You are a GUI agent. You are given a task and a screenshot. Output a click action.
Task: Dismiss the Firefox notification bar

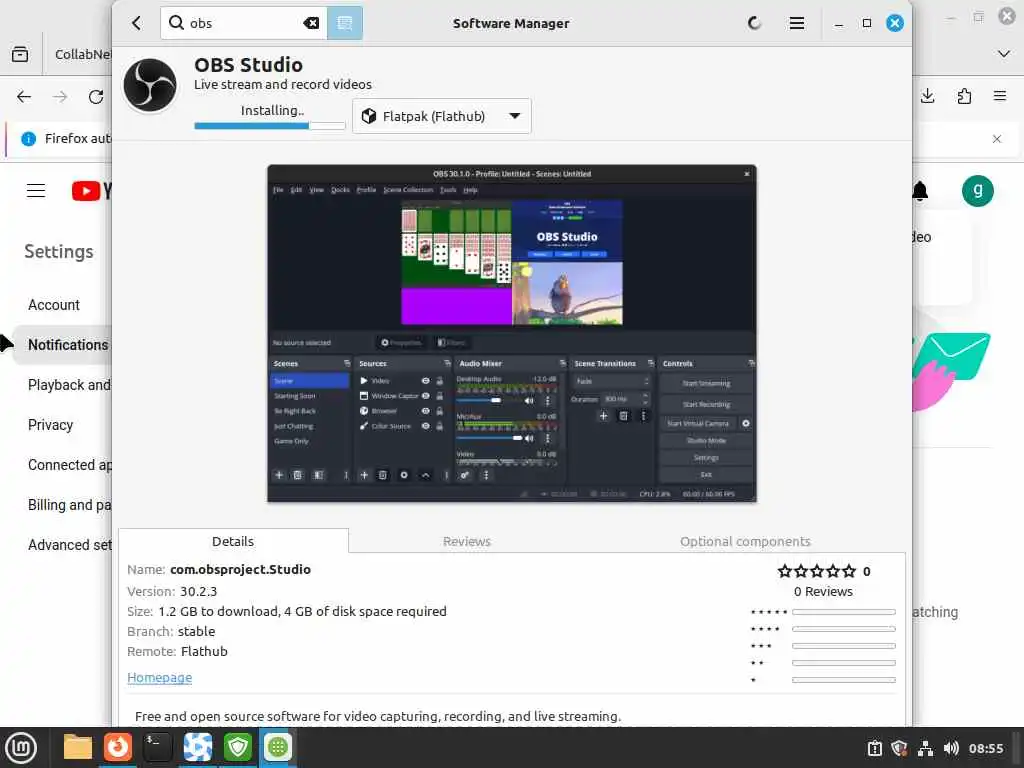997,138
